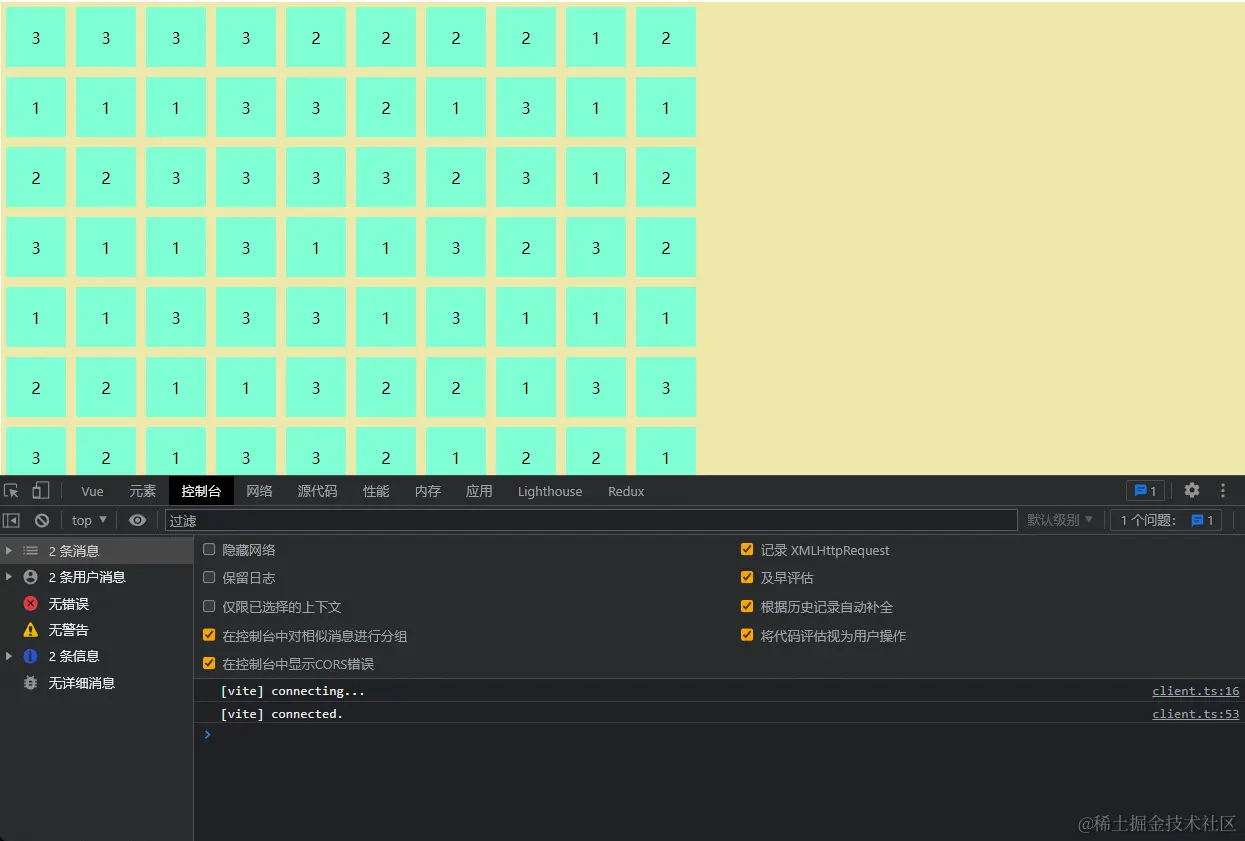The width and height of the screenshot is (1245, 841).
Task: Open the three-dot customize DevTools menu
Action: (x=1223, y=490)
